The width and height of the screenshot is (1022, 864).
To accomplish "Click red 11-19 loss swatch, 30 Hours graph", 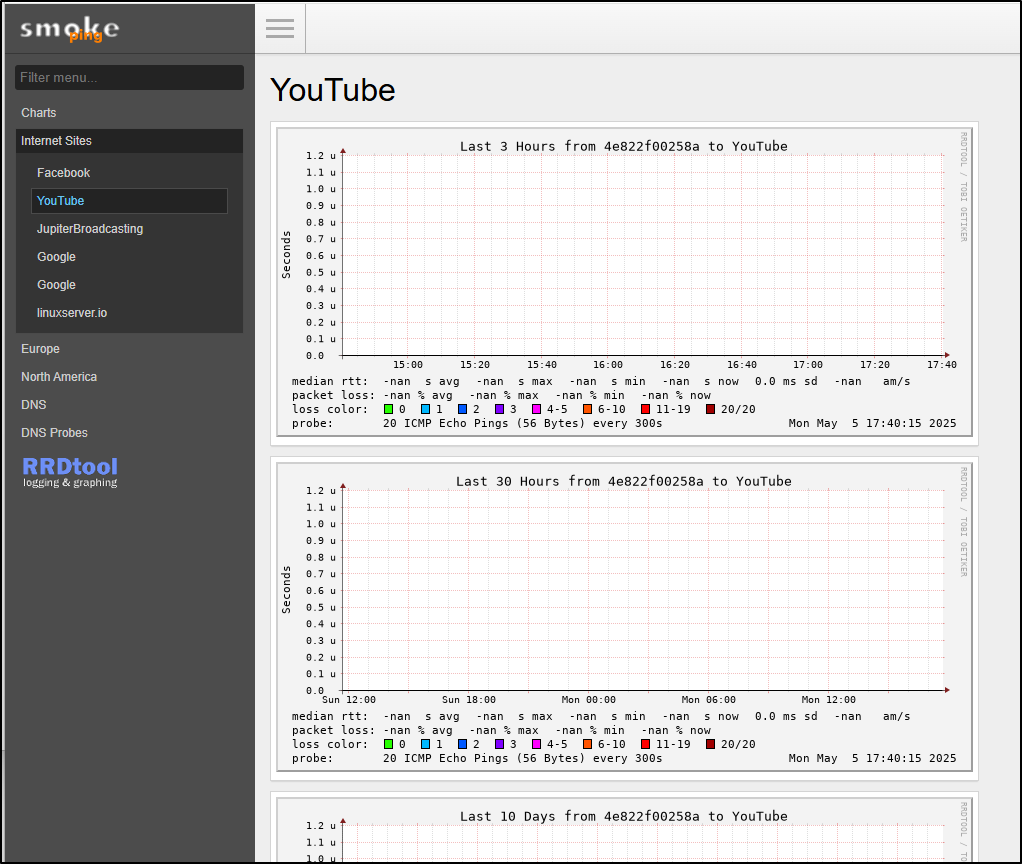I will tap(645, 744).
